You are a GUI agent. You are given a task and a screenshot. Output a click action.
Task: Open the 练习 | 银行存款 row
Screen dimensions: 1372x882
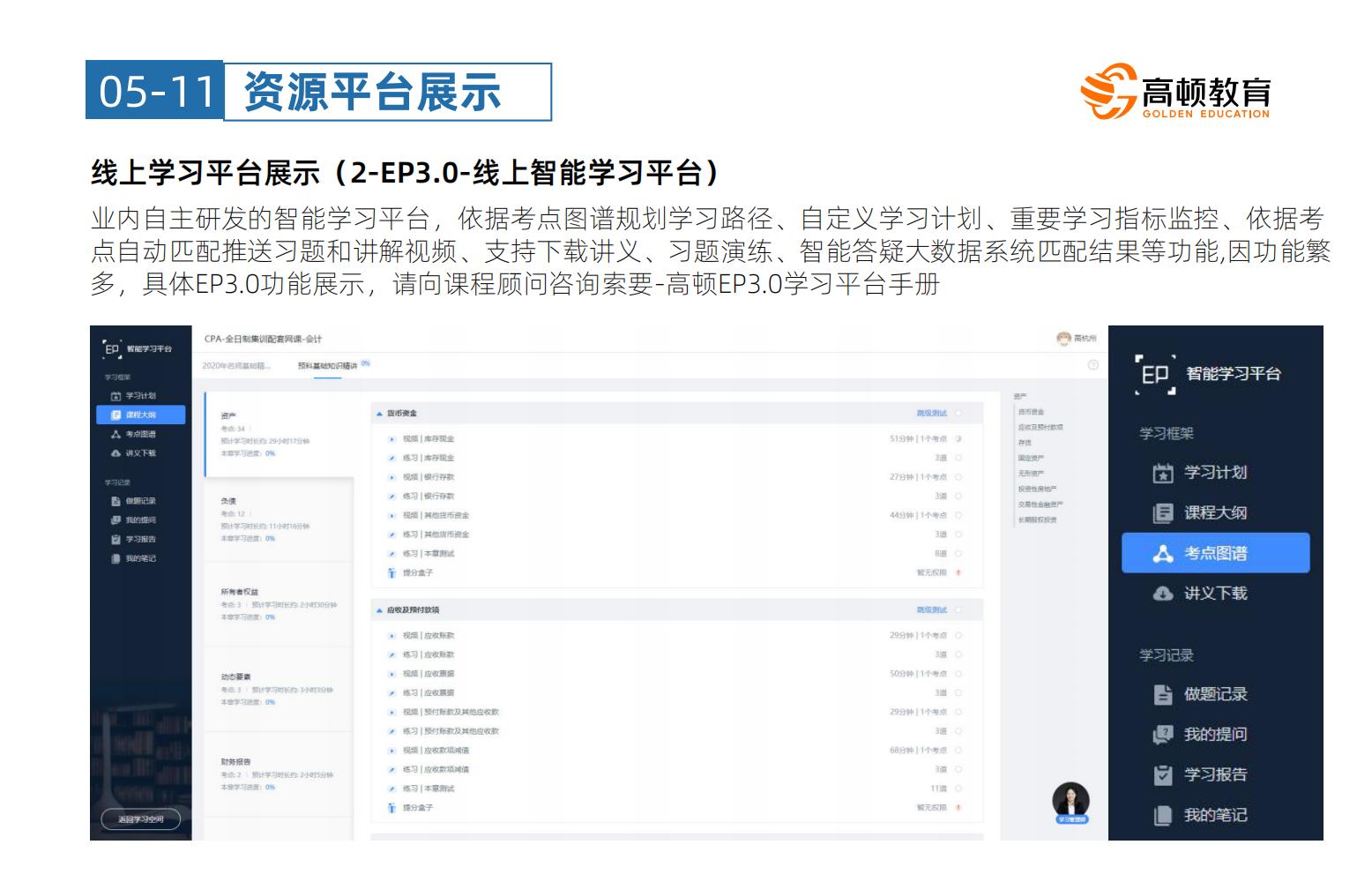click(676, 497)
